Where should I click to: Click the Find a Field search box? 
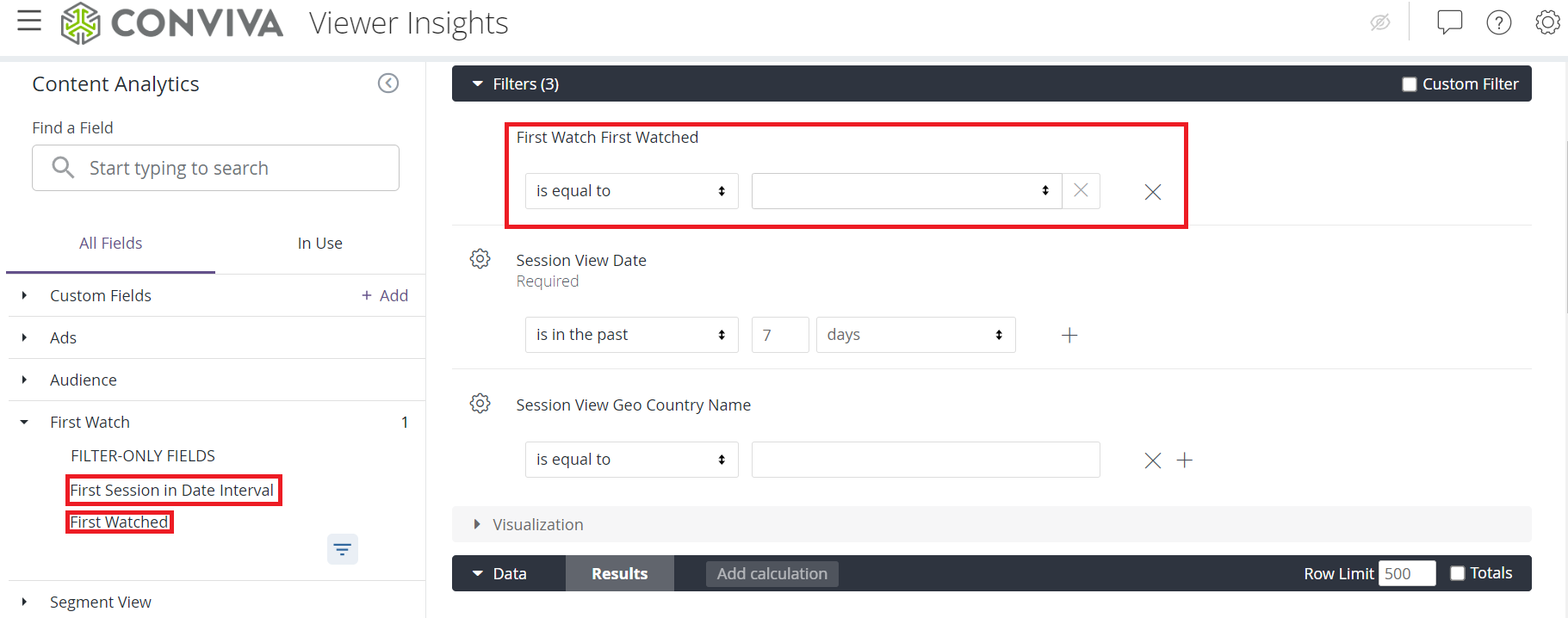215,168
